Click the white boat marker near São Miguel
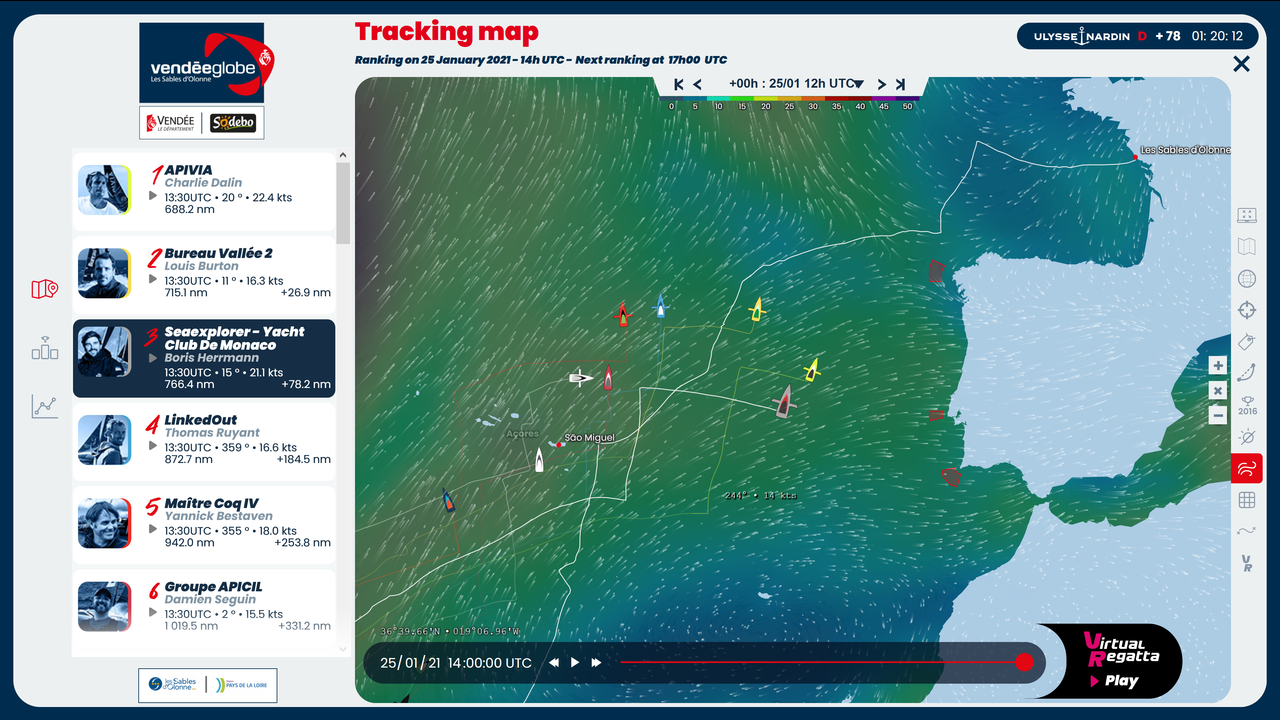 (x=539, y=460)
